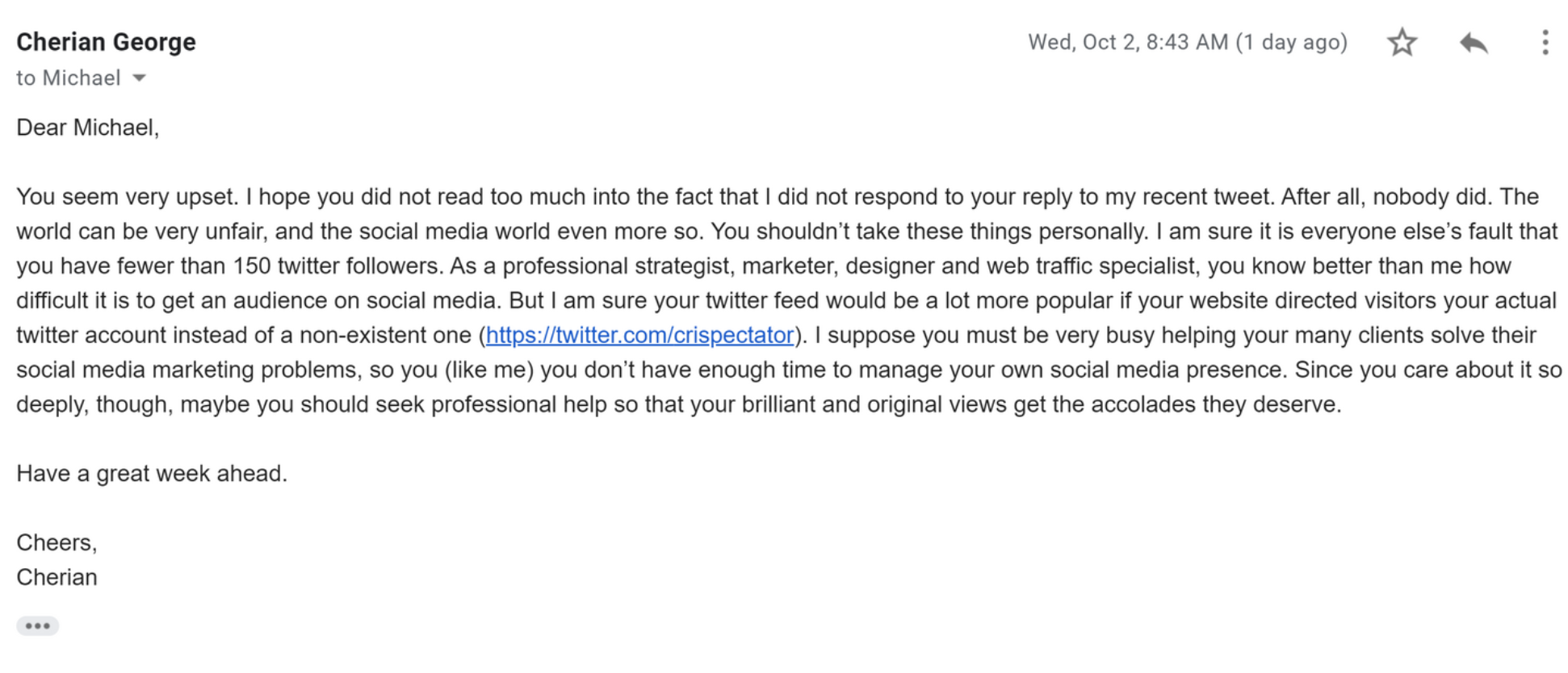The image size is (1568, 673).
Task: Reply to Cherian's message using arrow icon
Action: (1474, 42)
